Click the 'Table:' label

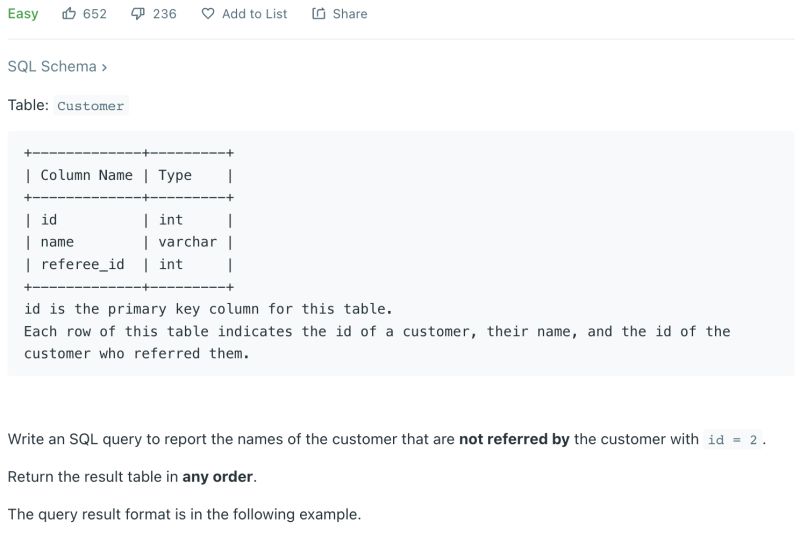[x=28, y=105]
